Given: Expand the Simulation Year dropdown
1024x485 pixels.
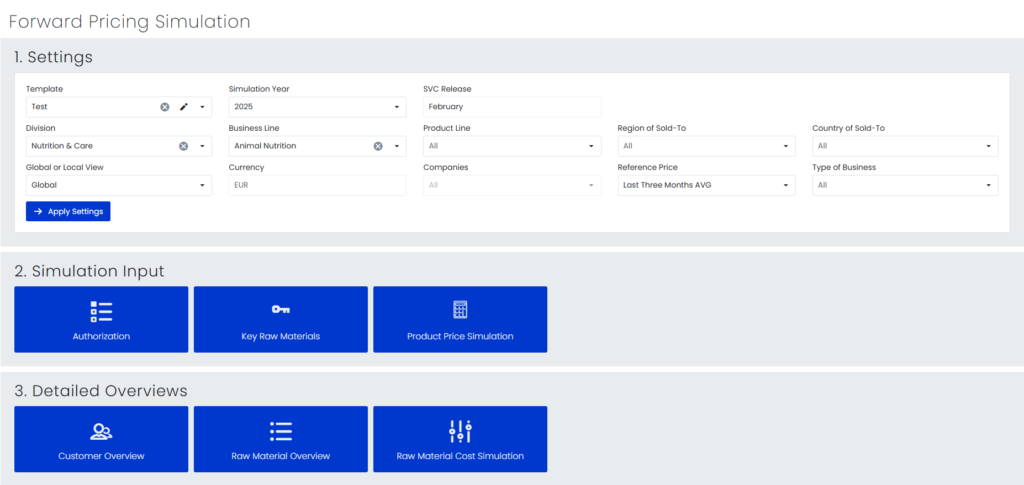Looking at the screenshot, I should click(317, 107).
